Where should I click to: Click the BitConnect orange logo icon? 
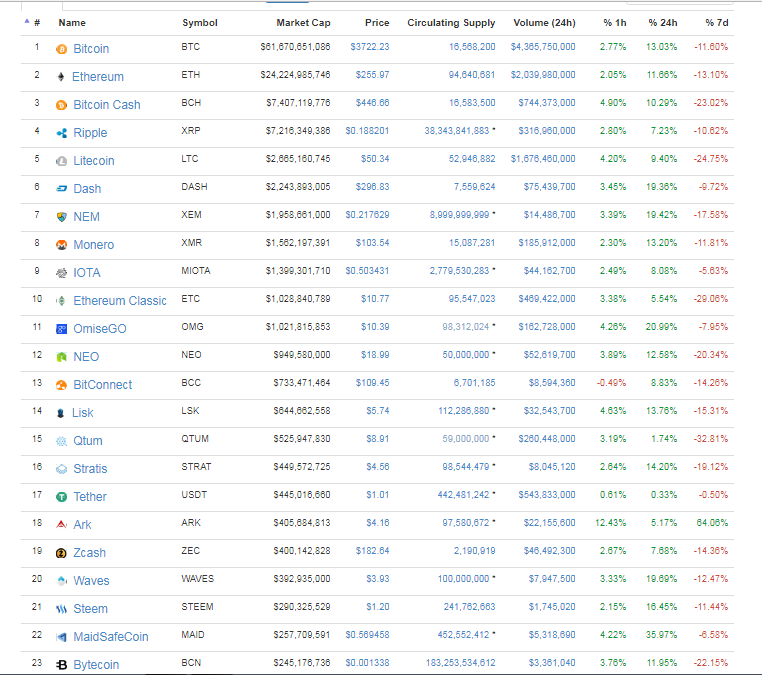(x=61, y=385)
